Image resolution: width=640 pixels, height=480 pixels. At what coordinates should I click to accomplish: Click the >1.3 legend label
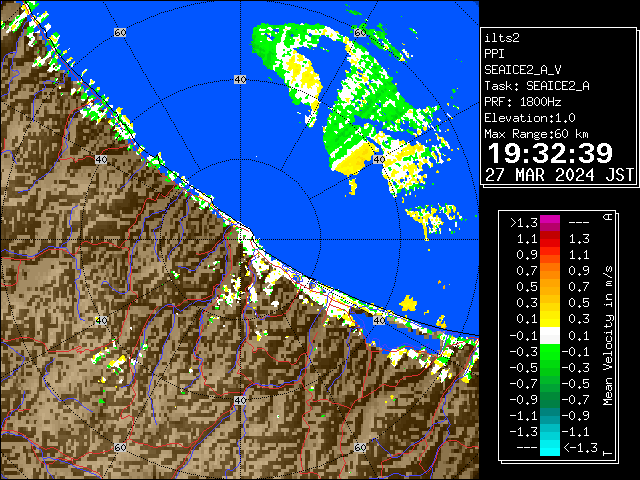(x=524, y=223)
